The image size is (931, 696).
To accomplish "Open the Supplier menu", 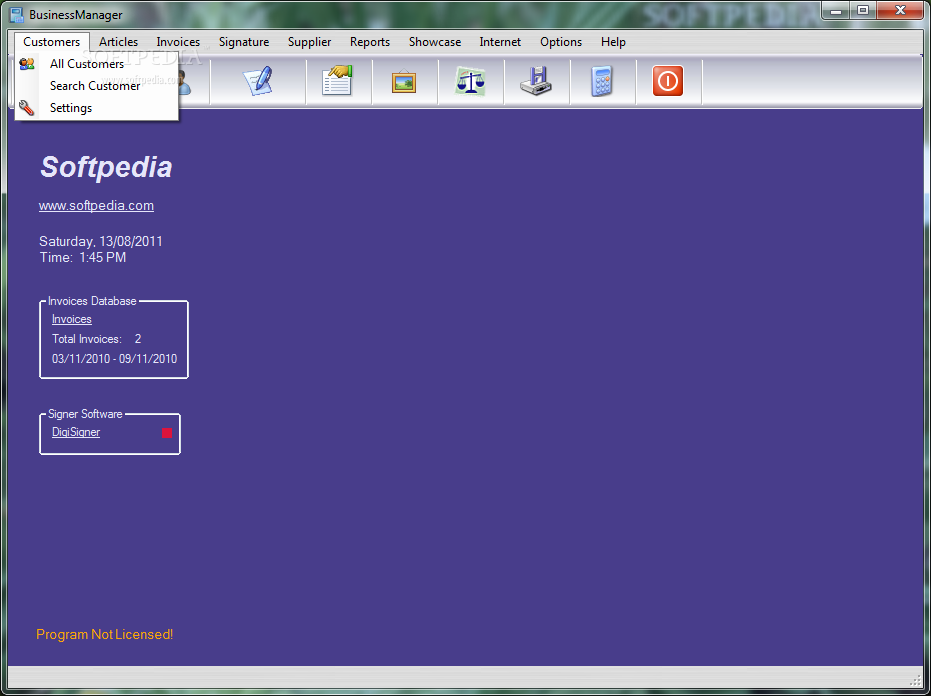I will [x=309, y=42].
